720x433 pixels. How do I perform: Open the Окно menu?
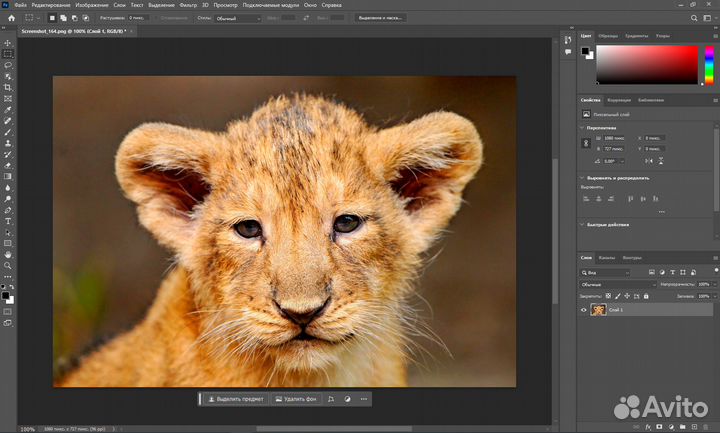[x=310, y=5]
